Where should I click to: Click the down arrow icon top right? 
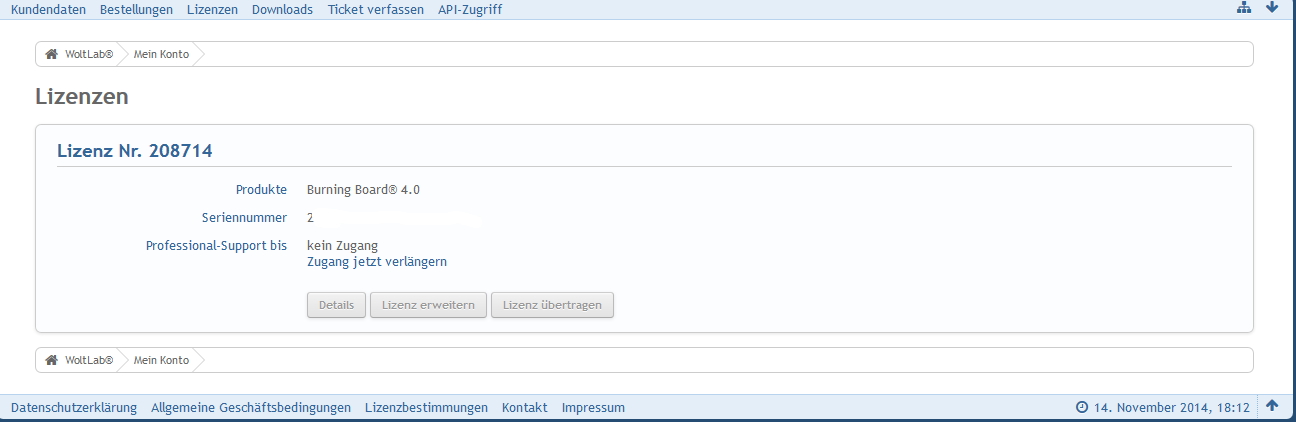point(1272,8)
